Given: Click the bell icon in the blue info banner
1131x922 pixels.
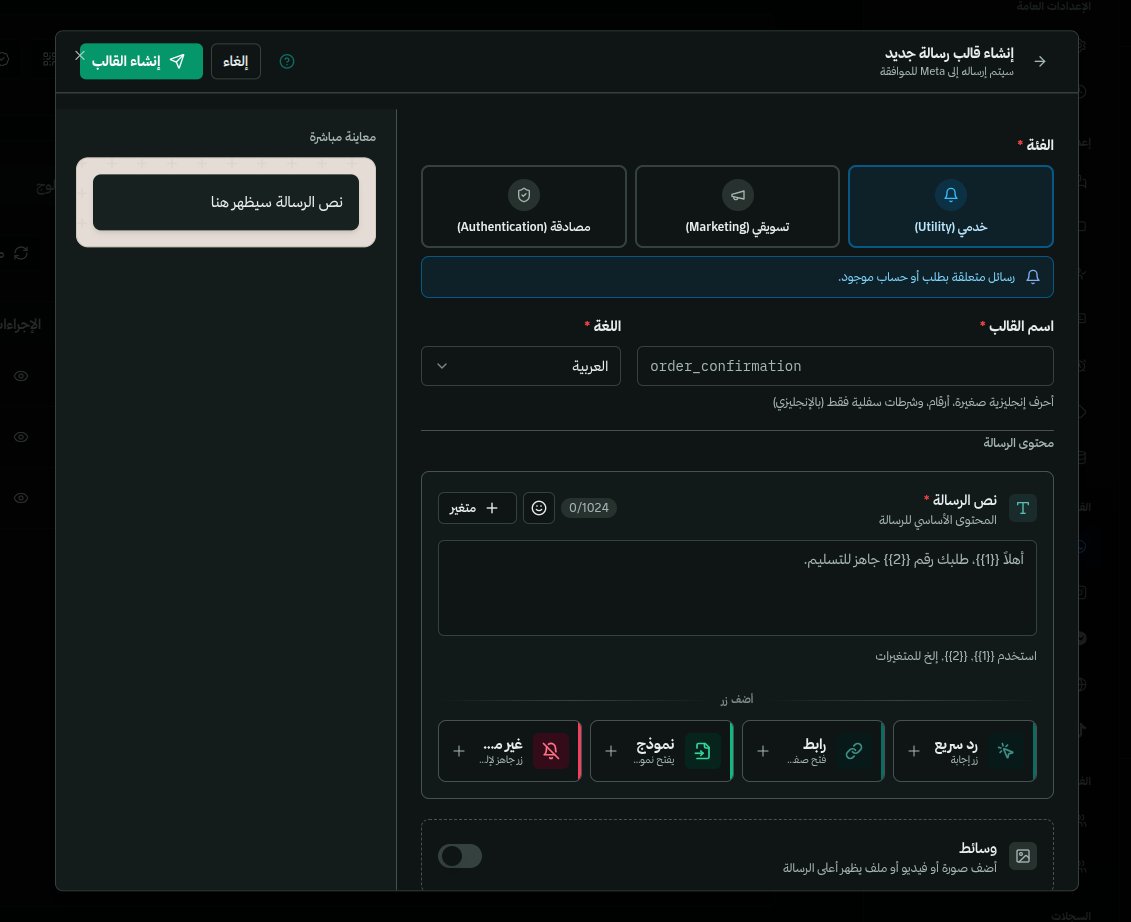Looking at the screenshot, I should point(1033,277).
